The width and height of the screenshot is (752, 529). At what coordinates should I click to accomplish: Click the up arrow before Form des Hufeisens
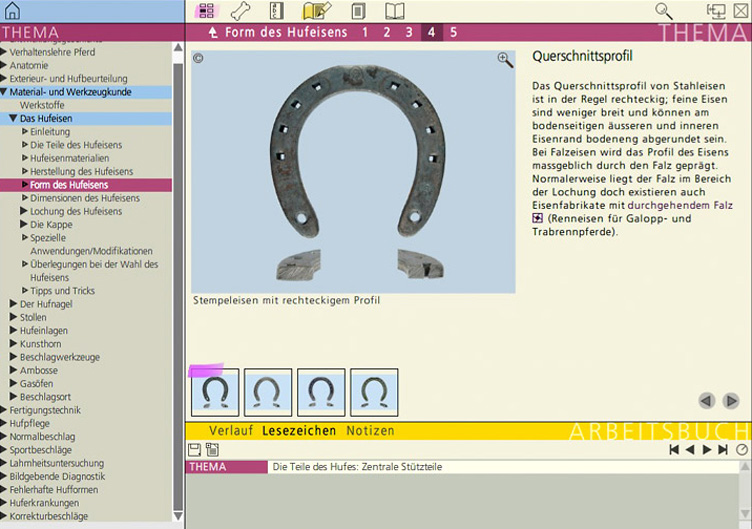point(212,33)
